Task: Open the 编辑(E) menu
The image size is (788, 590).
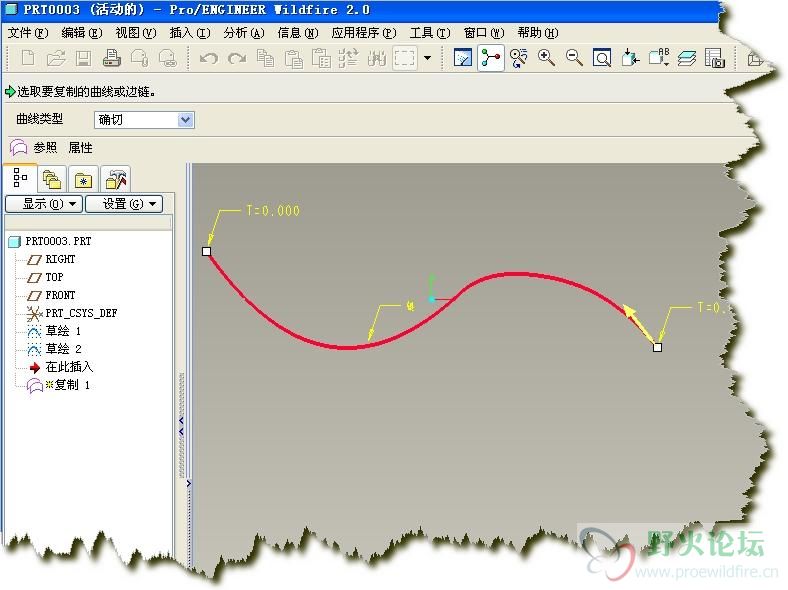Action: tap(82, 33)
